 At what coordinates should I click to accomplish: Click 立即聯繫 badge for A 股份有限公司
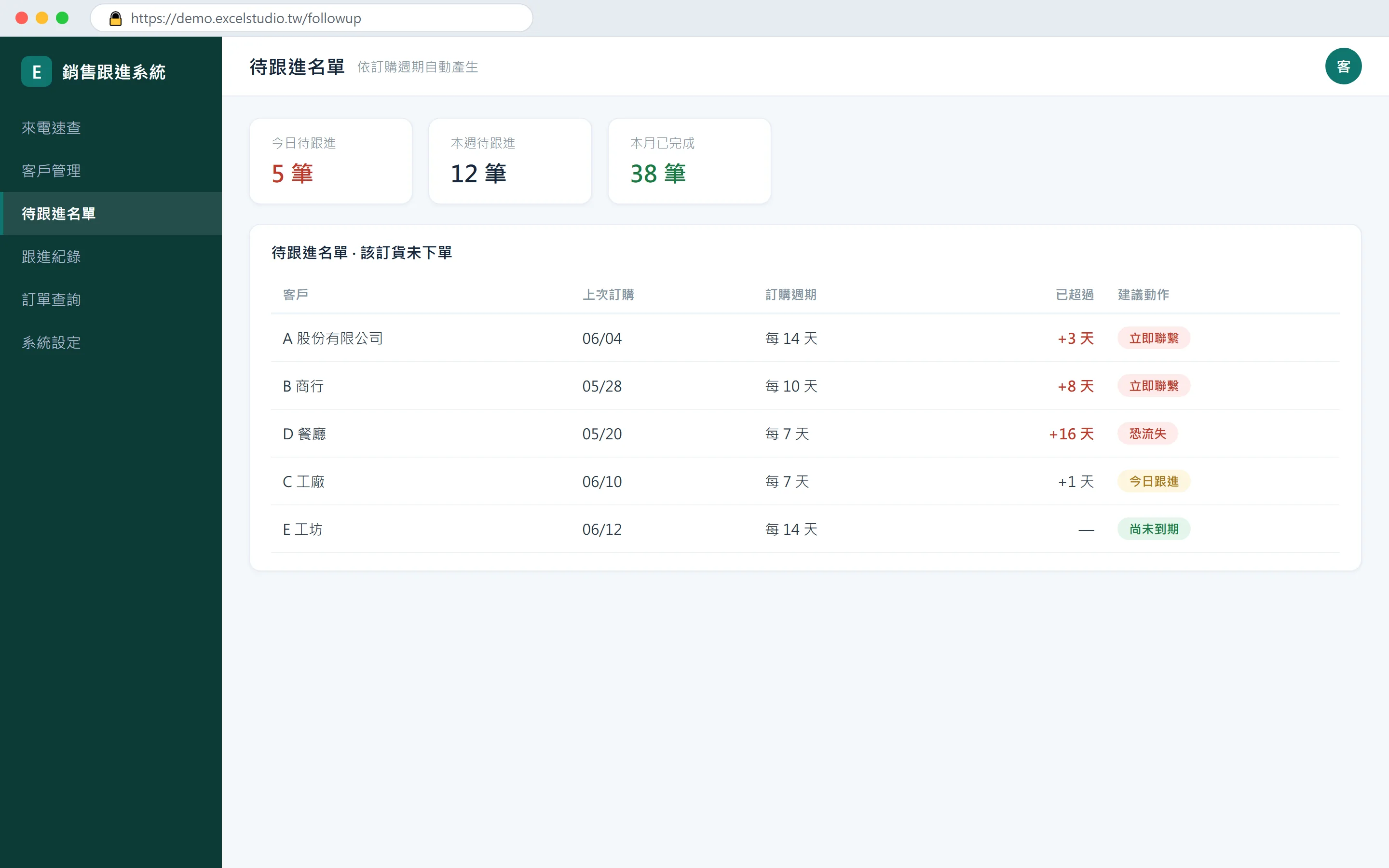[x=1153, y=338]
